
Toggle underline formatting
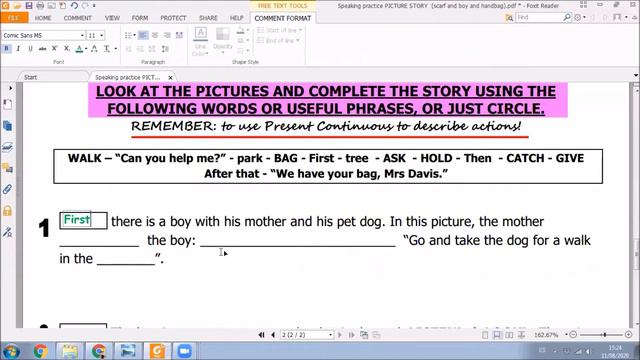coord(30,49)
